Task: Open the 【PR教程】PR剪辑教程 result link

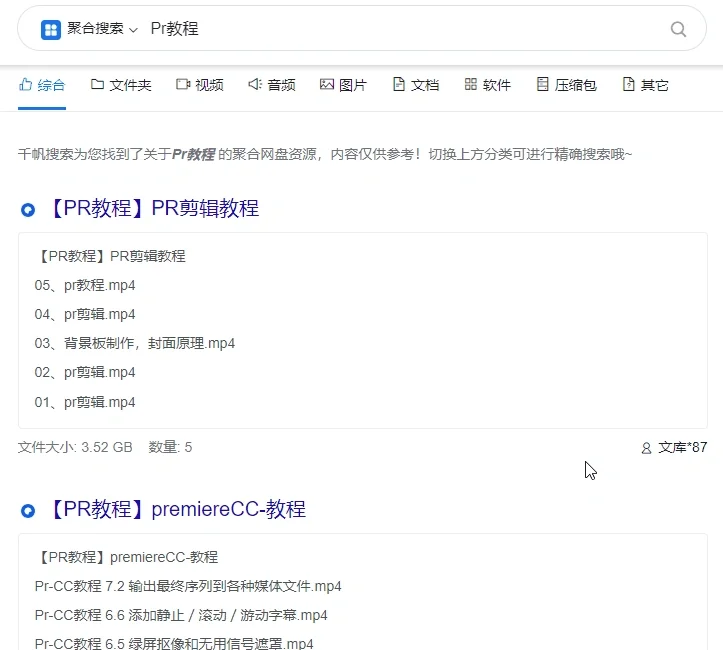Action: coord(153,208)
